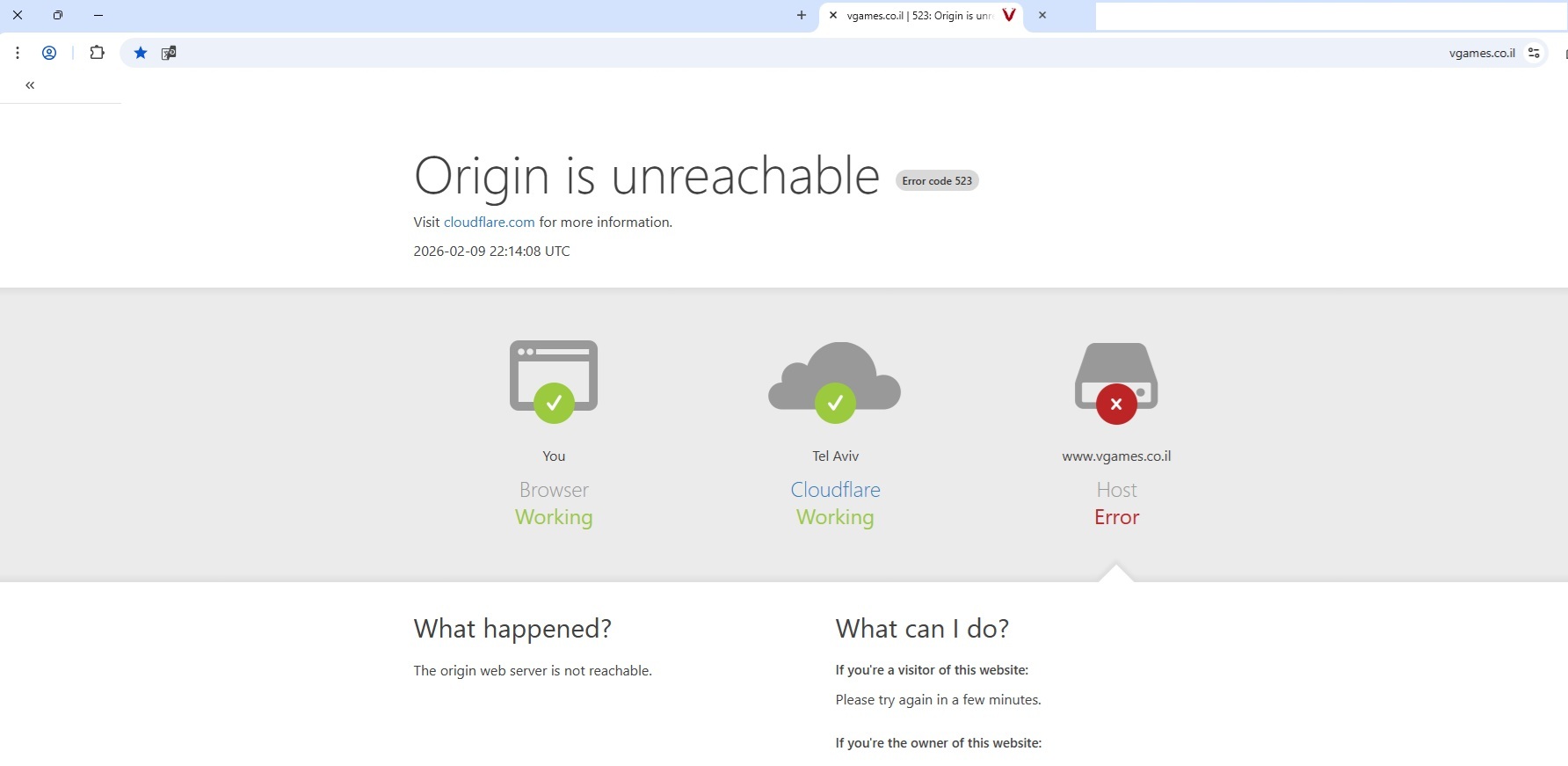Select the vgames.co.il 523 error tab
The image size is (1568, 766).
click(918, 16)
